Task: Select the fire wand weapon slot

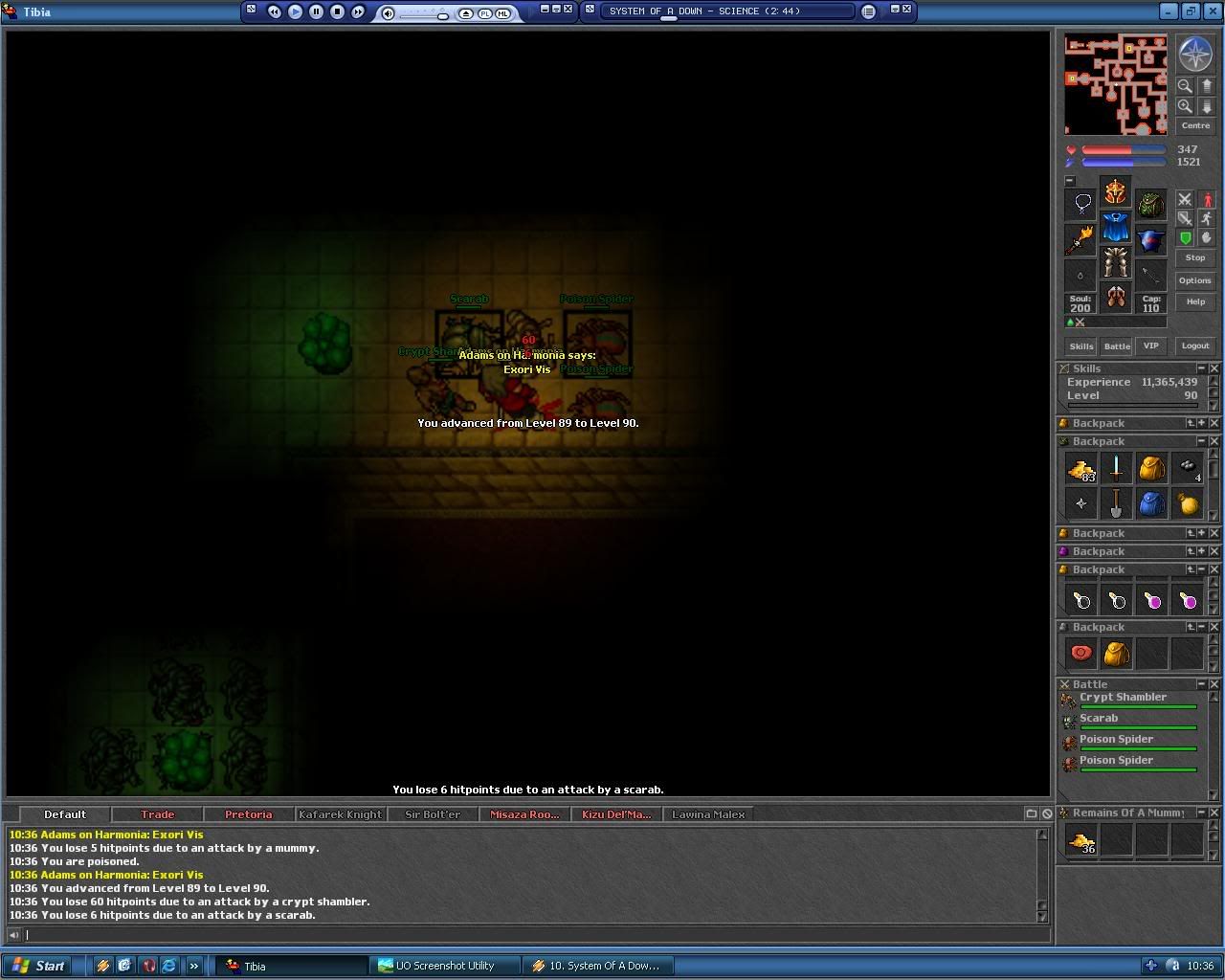Action: (x=1080, y=239)
